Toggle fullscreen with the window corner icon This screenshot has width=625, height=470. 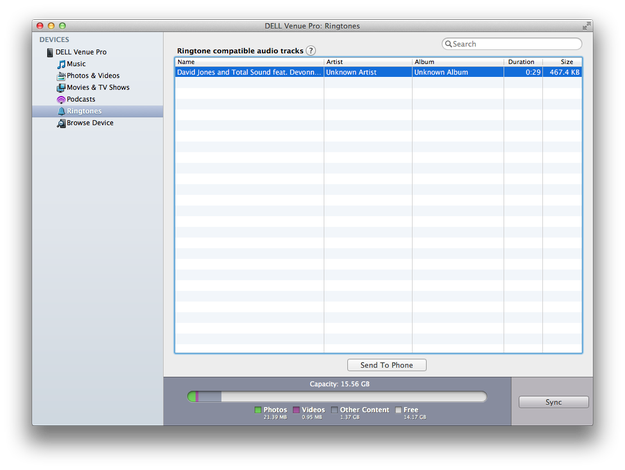point(586,26)
